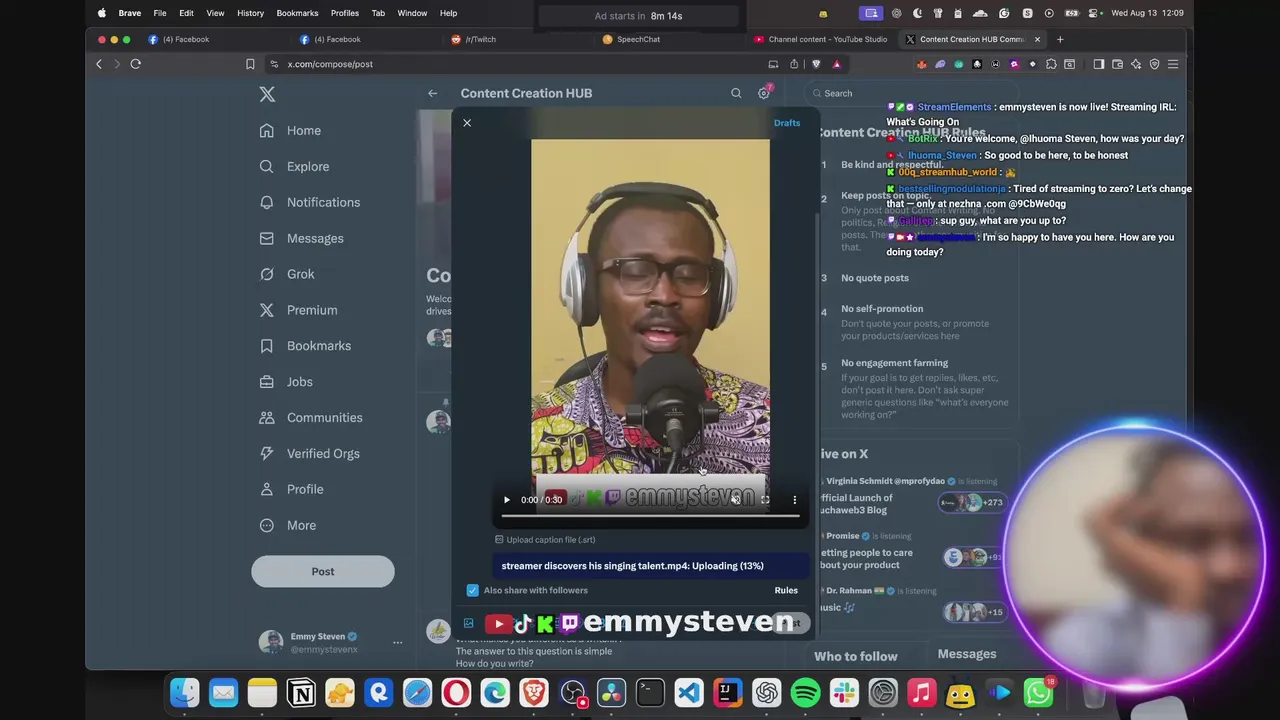The width and height of the screenshot is (1280, 720).
Task: Unmute the video preview audio
Action: (x=736, y=500)
